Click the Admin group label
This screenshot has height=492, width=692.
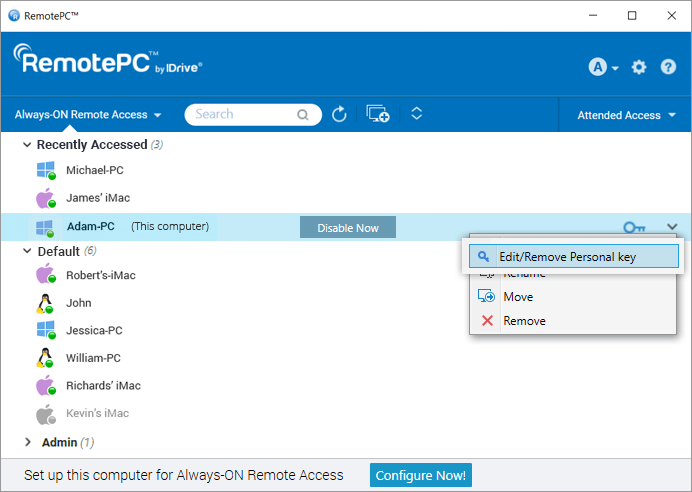(x=60, y=442)
